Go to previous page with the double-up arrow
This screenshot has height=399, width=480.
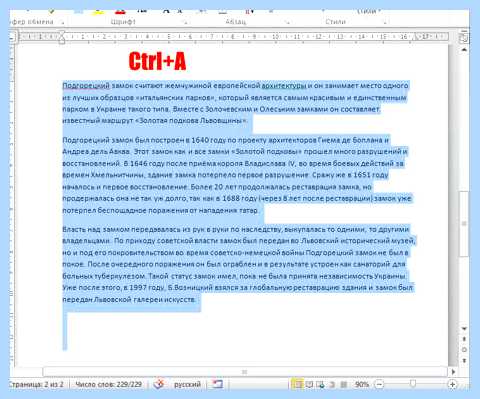point(464,339)
